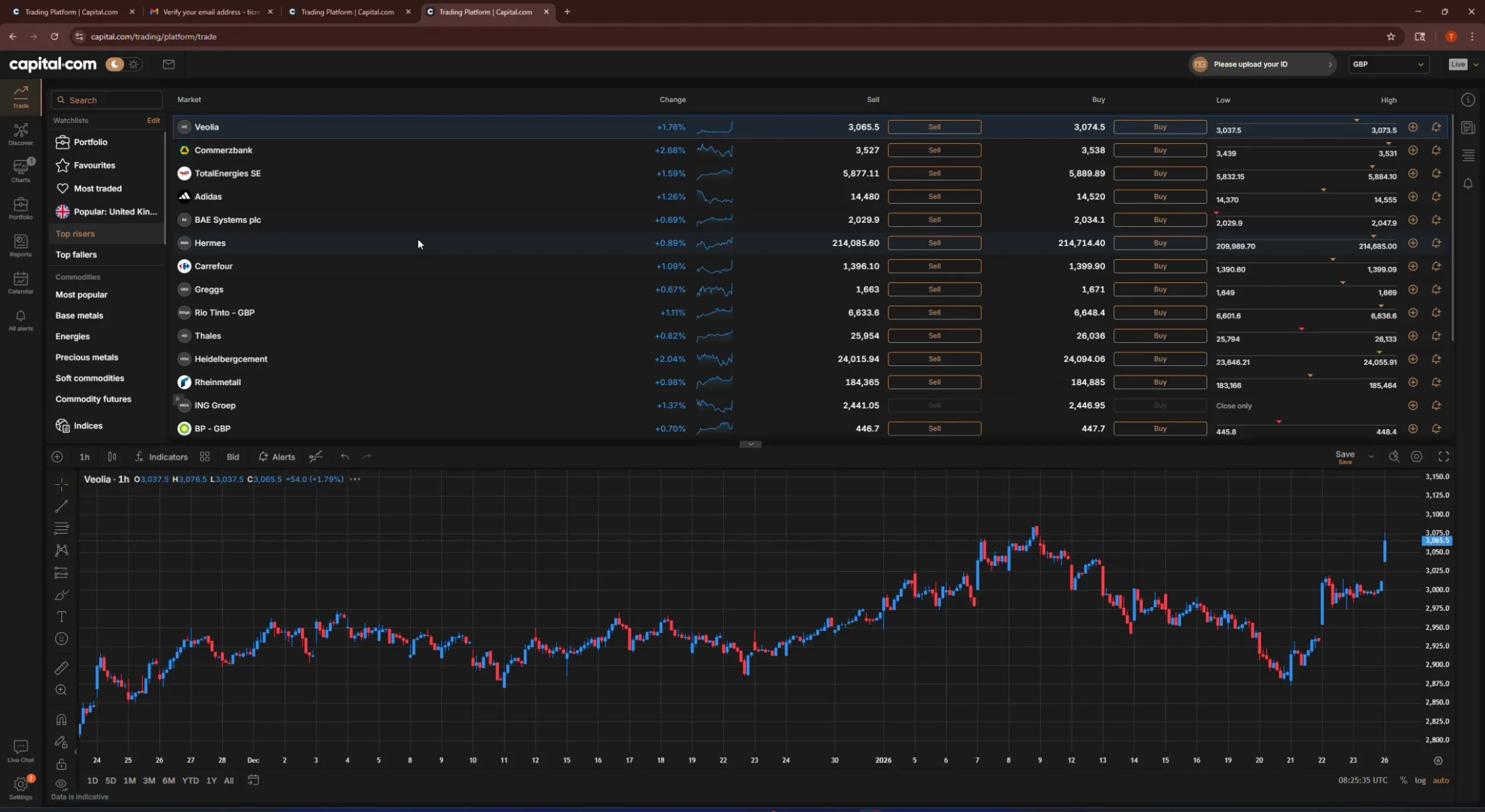The height and width of the screenshot is (812, 1485).
Task: Set chart range to YTD
Action: 190,781
